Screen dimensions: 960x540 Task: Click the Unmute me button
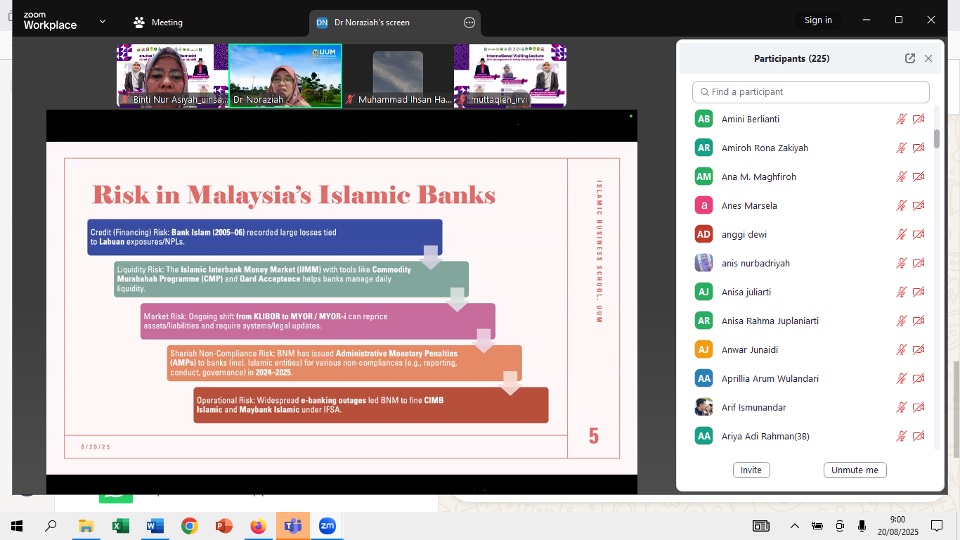tap(855, 470)
